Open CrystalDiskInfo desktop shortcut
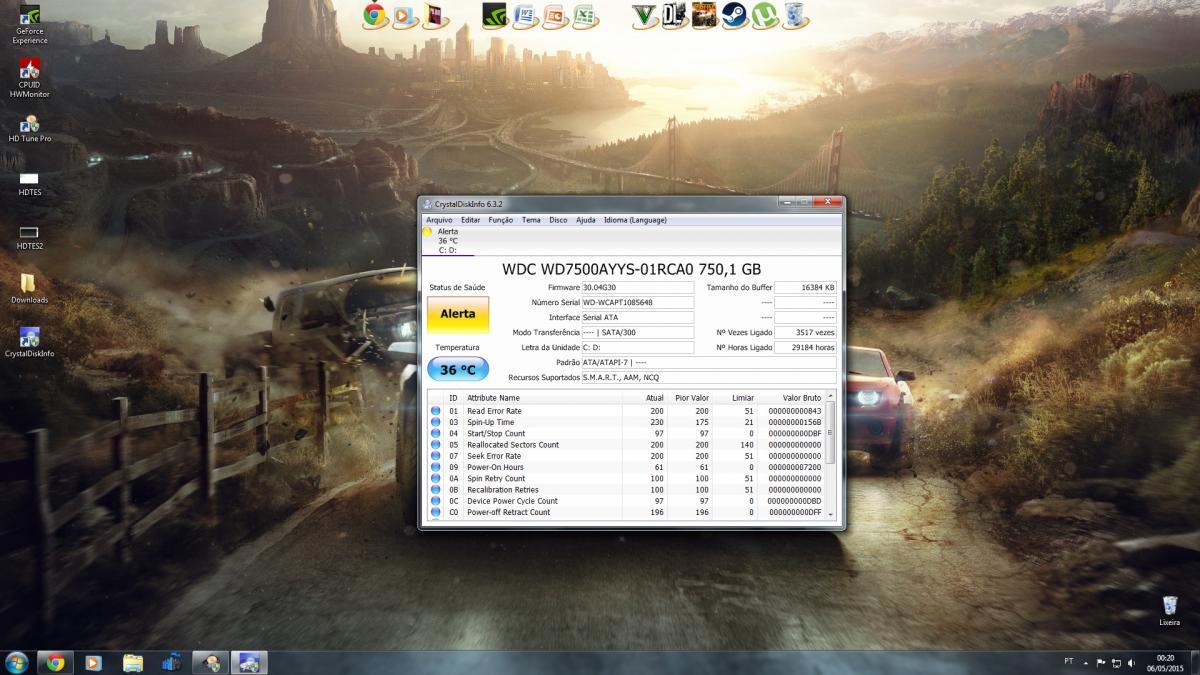The width and height of the screenshot is (1200, 675). coord(30,343)
